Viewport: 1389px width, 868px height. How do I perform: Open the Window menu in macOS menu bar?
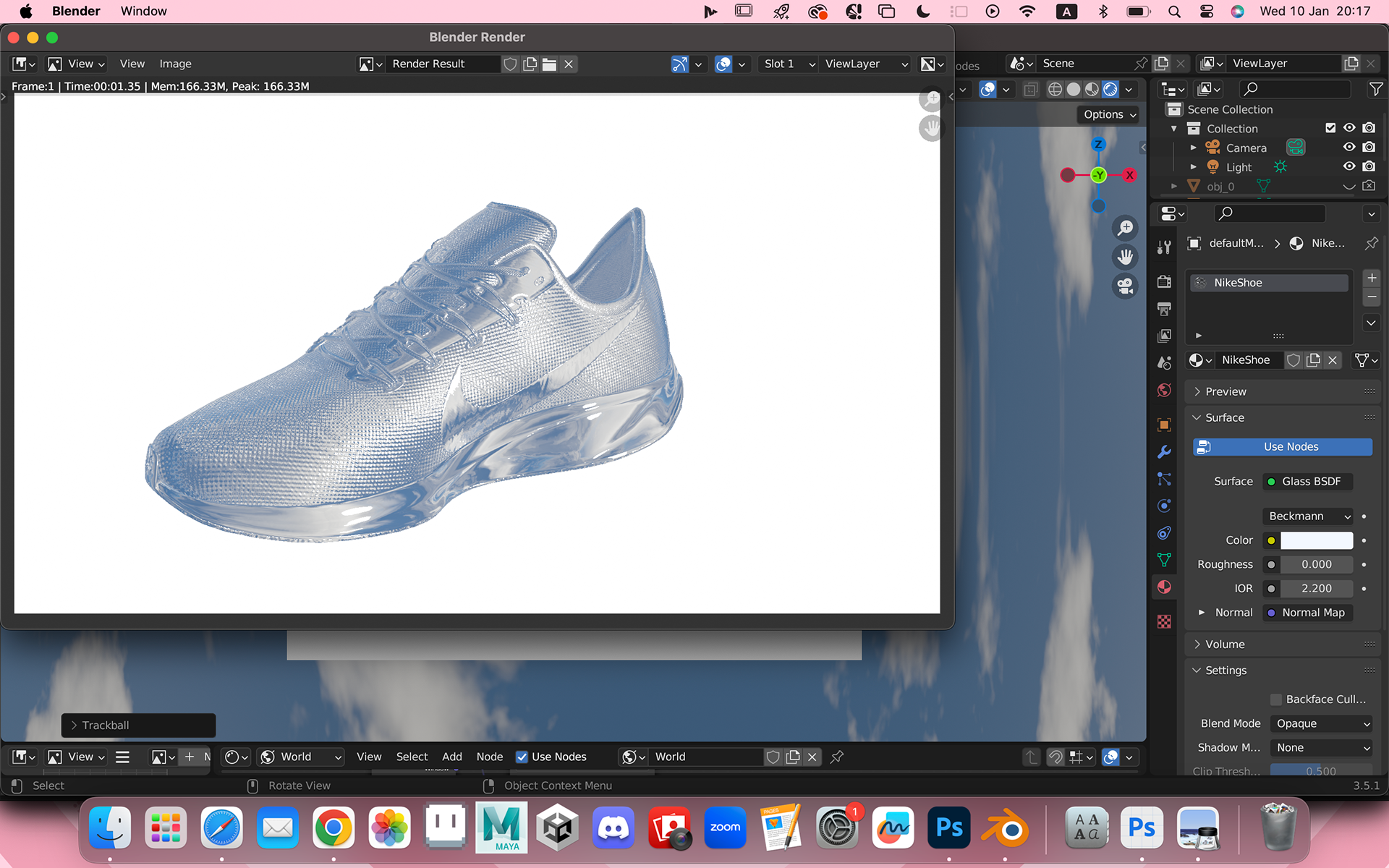(x=143, y=12)
